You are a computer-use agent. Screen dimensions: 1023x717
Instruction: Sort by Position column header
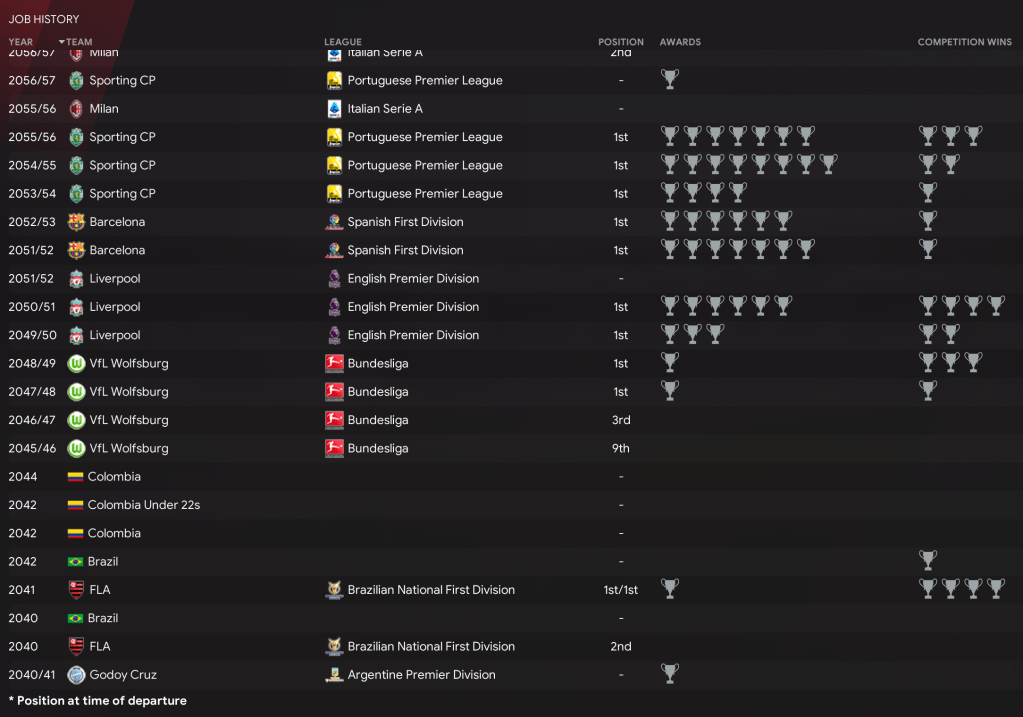click(621, 42)
